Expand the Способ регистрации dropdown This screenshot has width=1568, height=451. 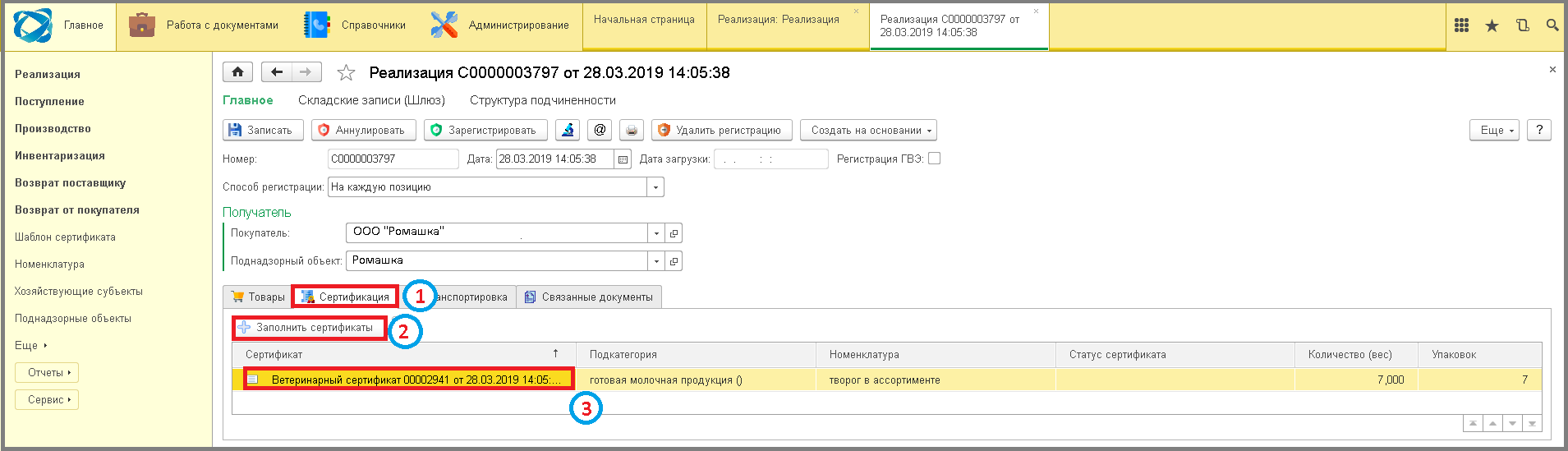655,187
